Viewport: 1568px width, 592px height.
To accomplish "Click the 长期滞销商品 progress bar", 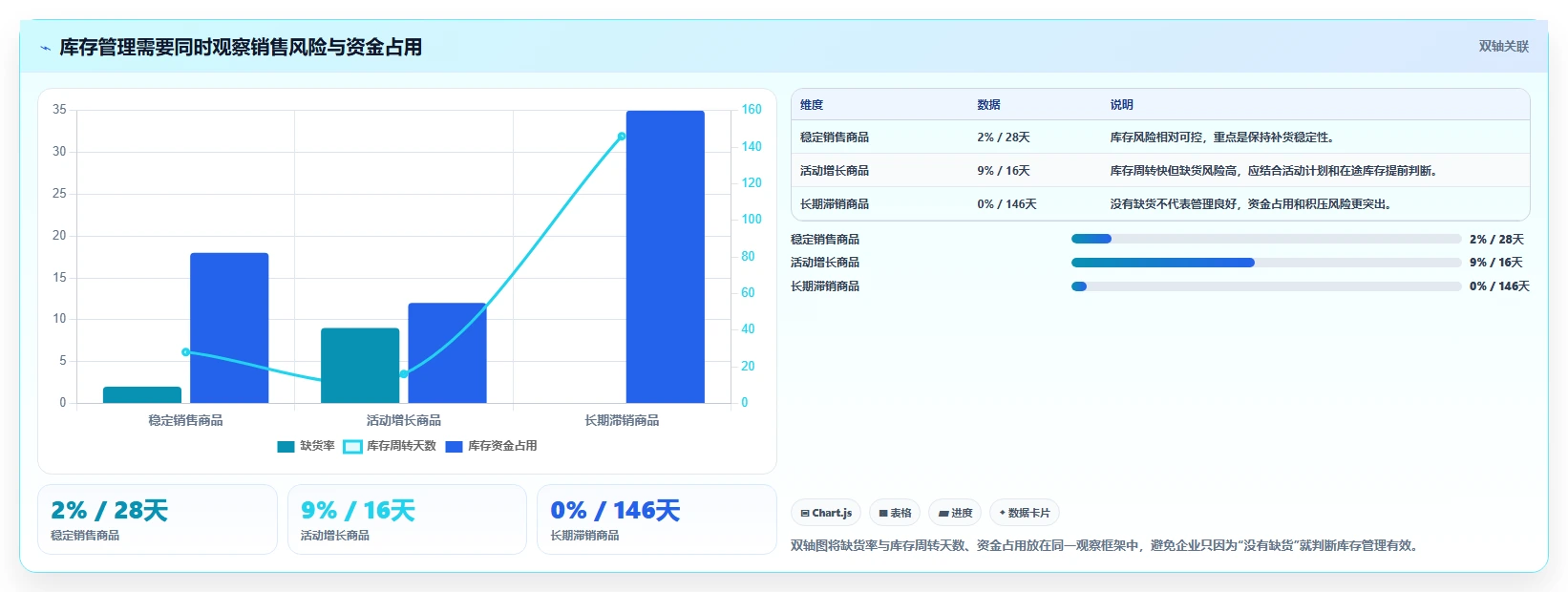I will pos(1266,286).
